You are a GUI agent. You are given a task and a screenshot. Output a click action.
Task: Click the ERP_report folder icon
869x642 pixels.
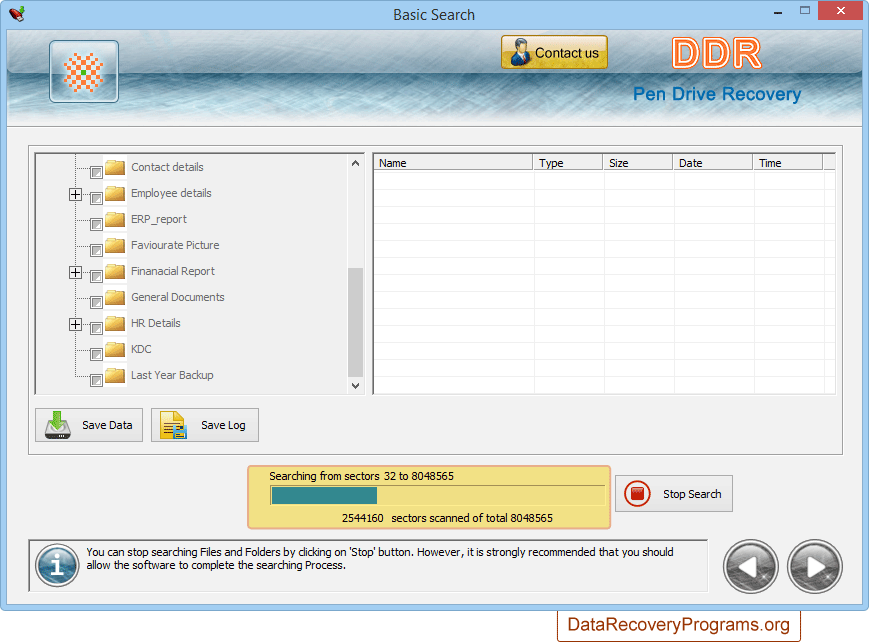tap(115, 219)
